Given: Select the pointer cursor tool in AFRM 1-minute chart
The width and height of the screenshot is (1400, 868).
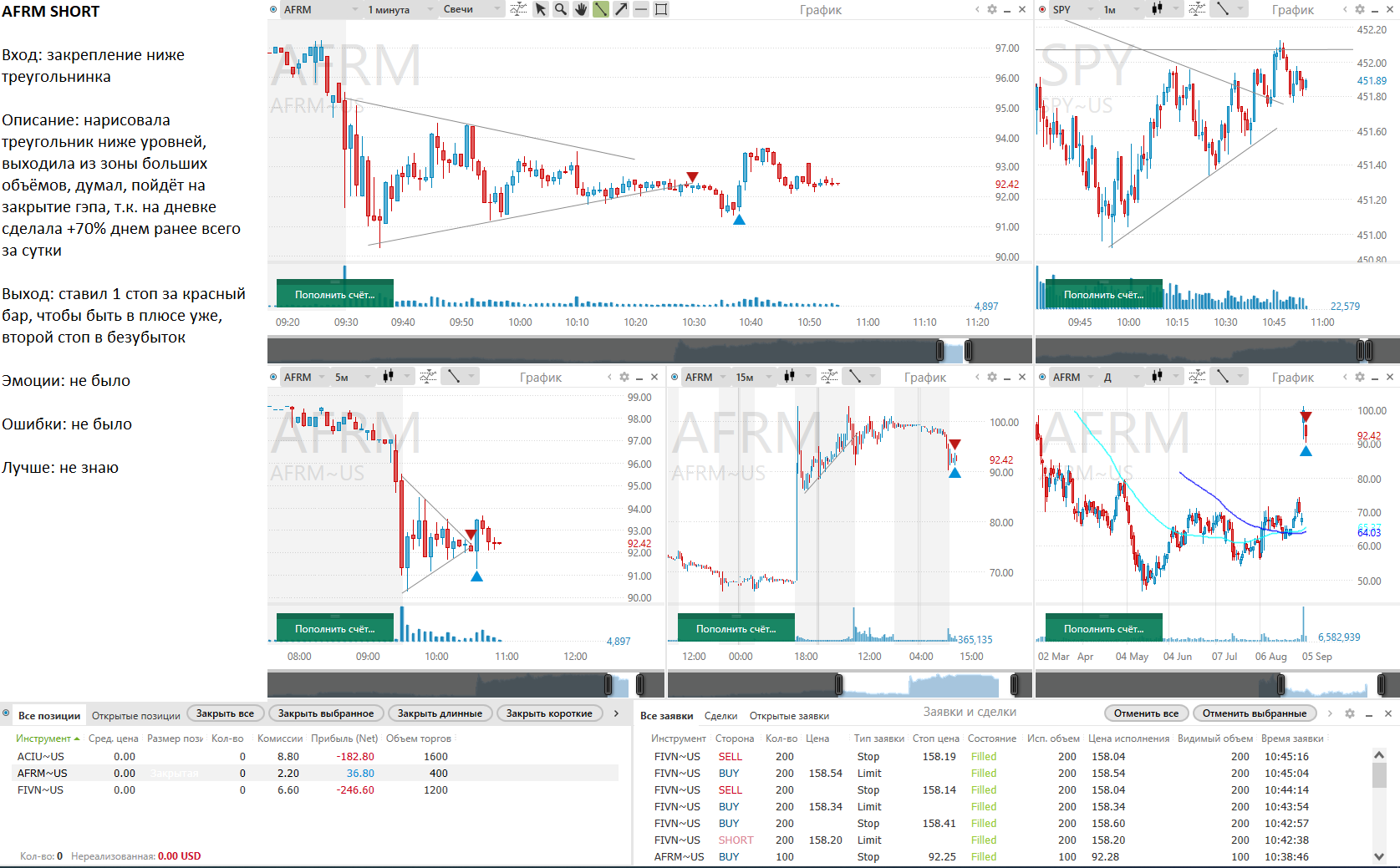Looking at the screenshot, I should pos(541,9).
